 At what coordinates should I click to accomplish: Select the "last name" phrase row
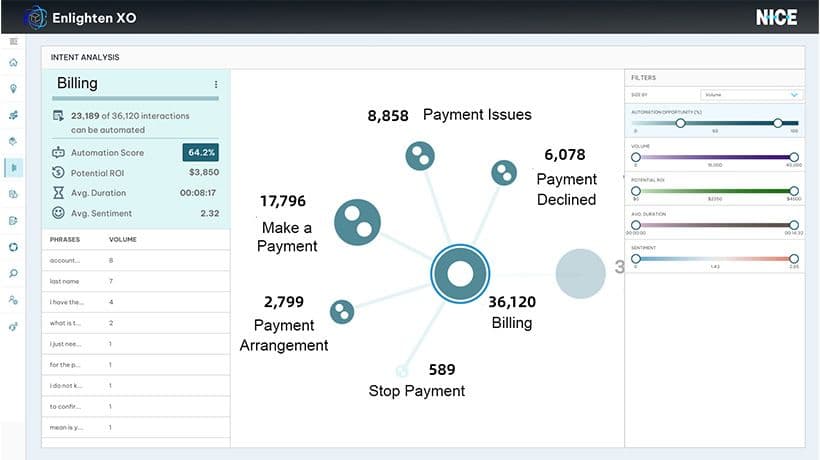coord(65,281)
